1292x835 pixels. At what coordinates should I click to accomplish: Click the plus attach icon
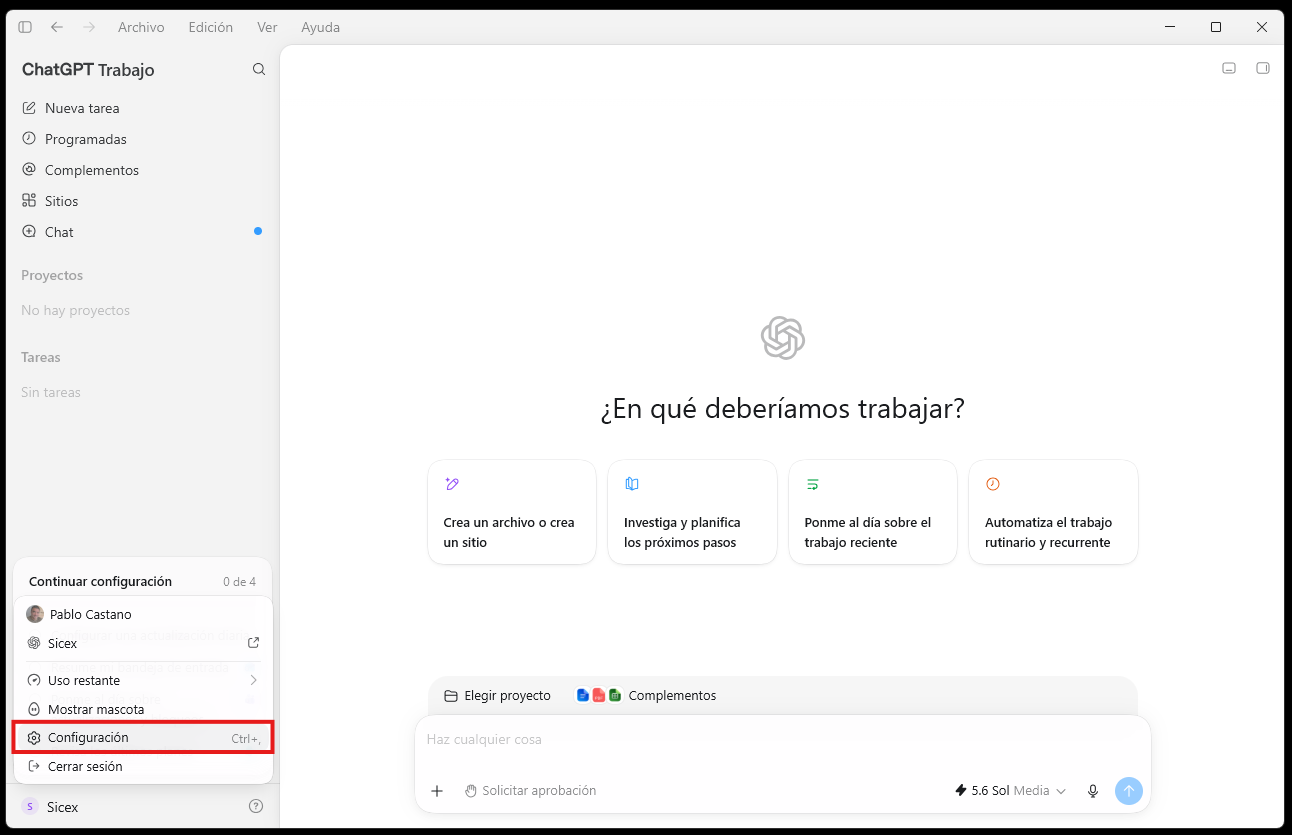tap(437, 791)
